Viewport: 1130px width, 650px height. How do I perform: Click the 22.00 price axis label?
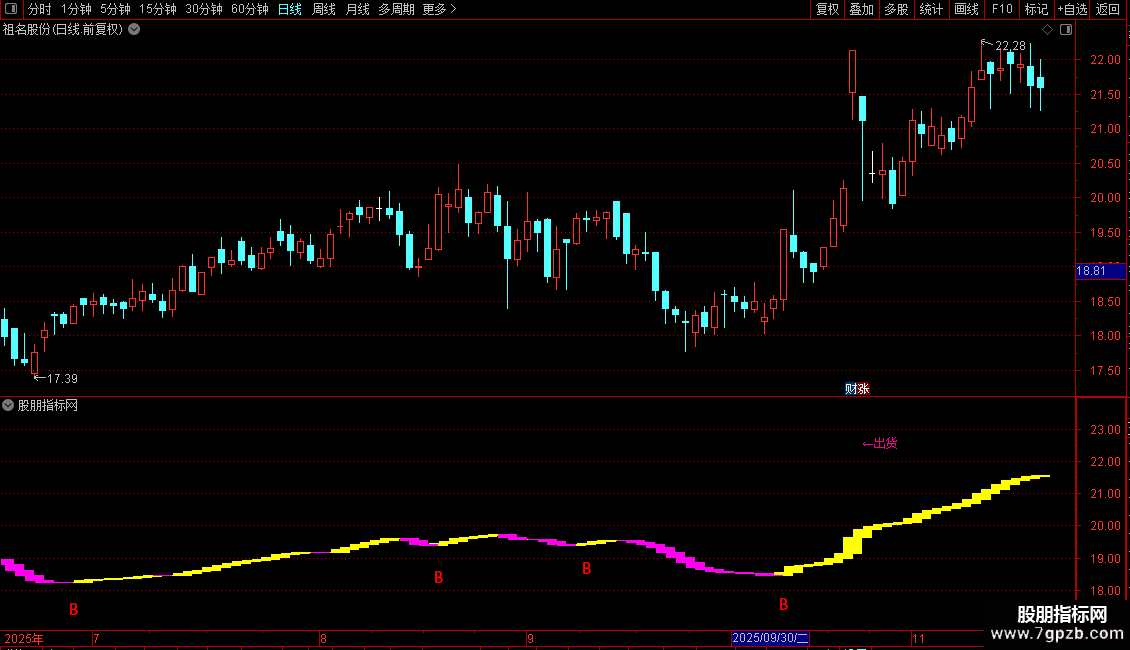[1105, 60]
